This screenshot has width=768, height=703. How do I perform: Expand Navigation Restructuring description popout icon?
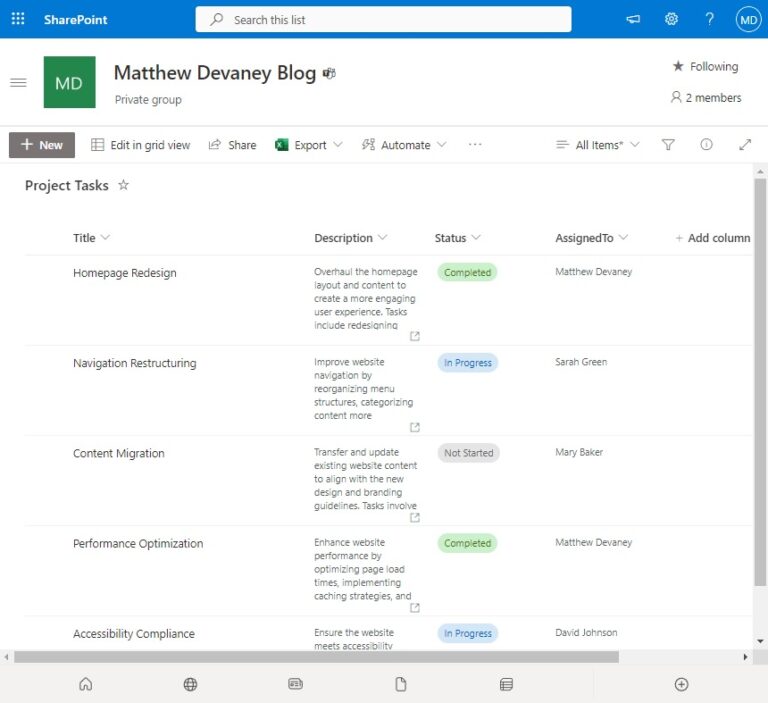415,427
